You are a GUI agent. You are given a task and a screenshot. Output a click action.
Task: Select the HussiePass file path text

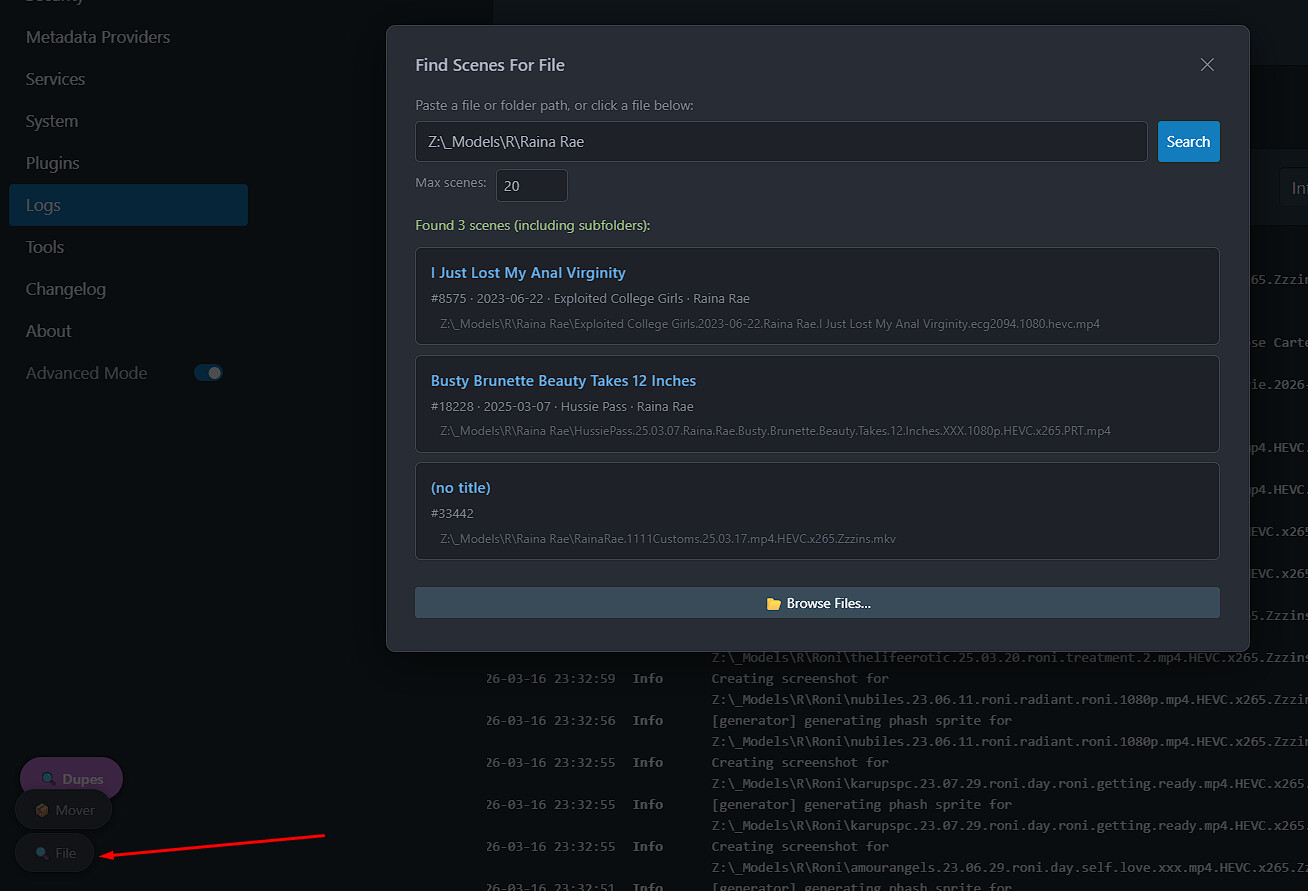775,431
